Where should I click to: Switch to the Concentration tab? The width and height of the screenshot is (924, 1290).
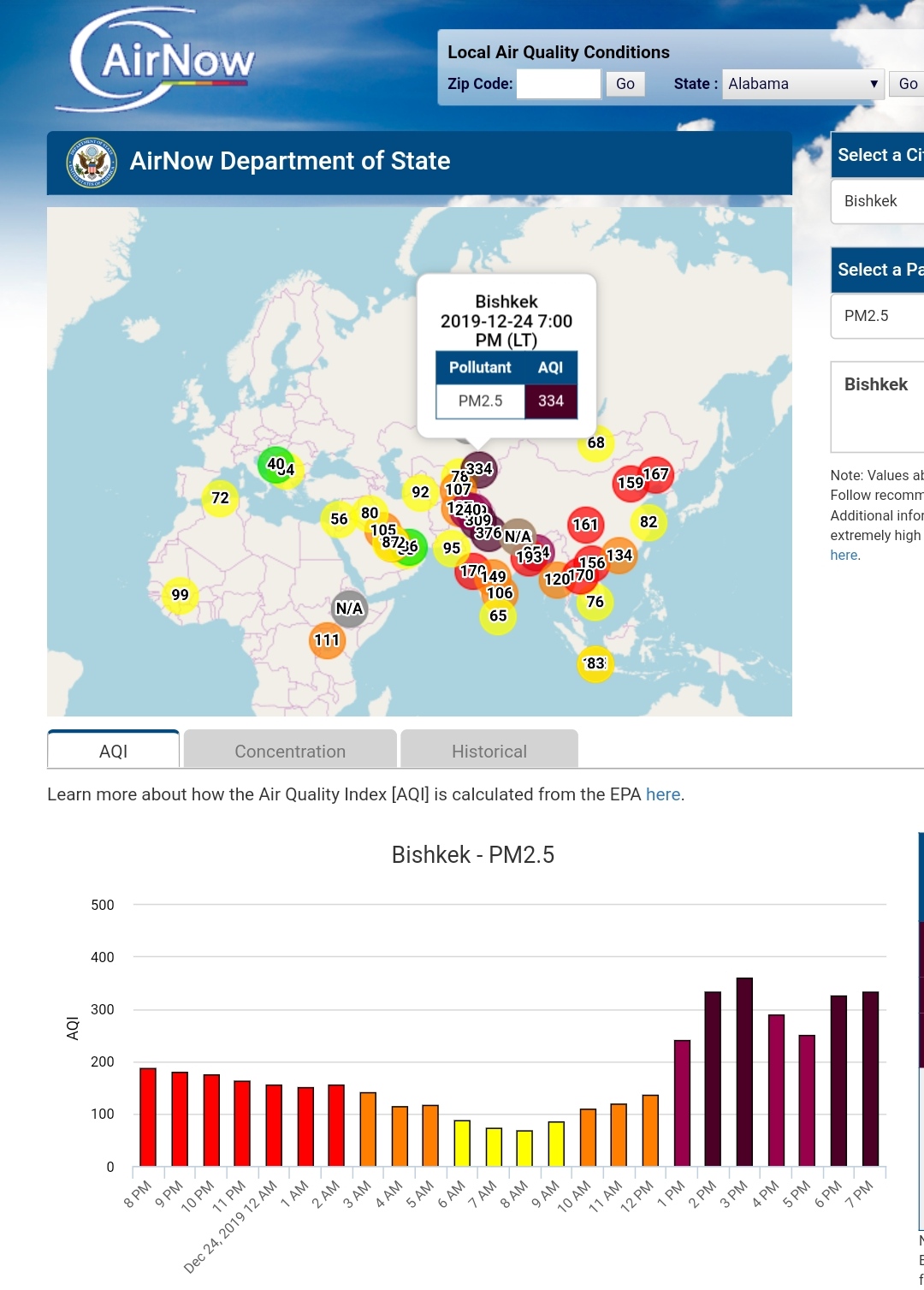tap(290, 751)
